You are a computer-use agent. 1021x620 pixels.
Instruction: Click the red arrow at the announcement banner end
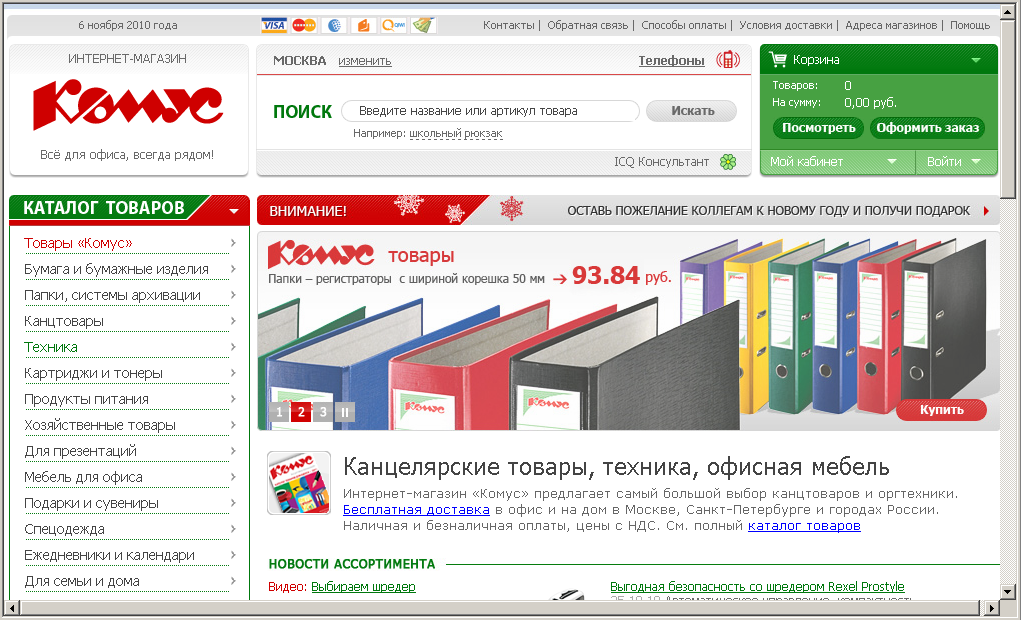click(x=986, y=210)
